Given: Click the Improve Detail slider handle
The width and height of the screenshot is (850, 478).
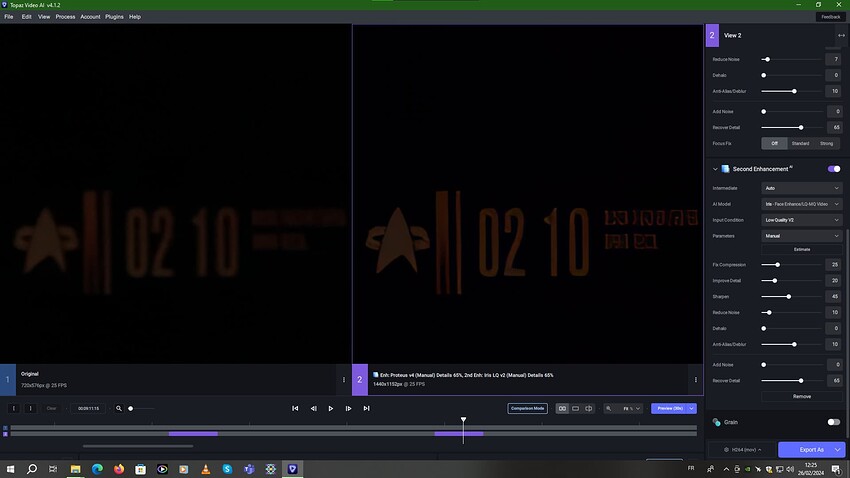Looking at the screenshot, I should point(775,281).
